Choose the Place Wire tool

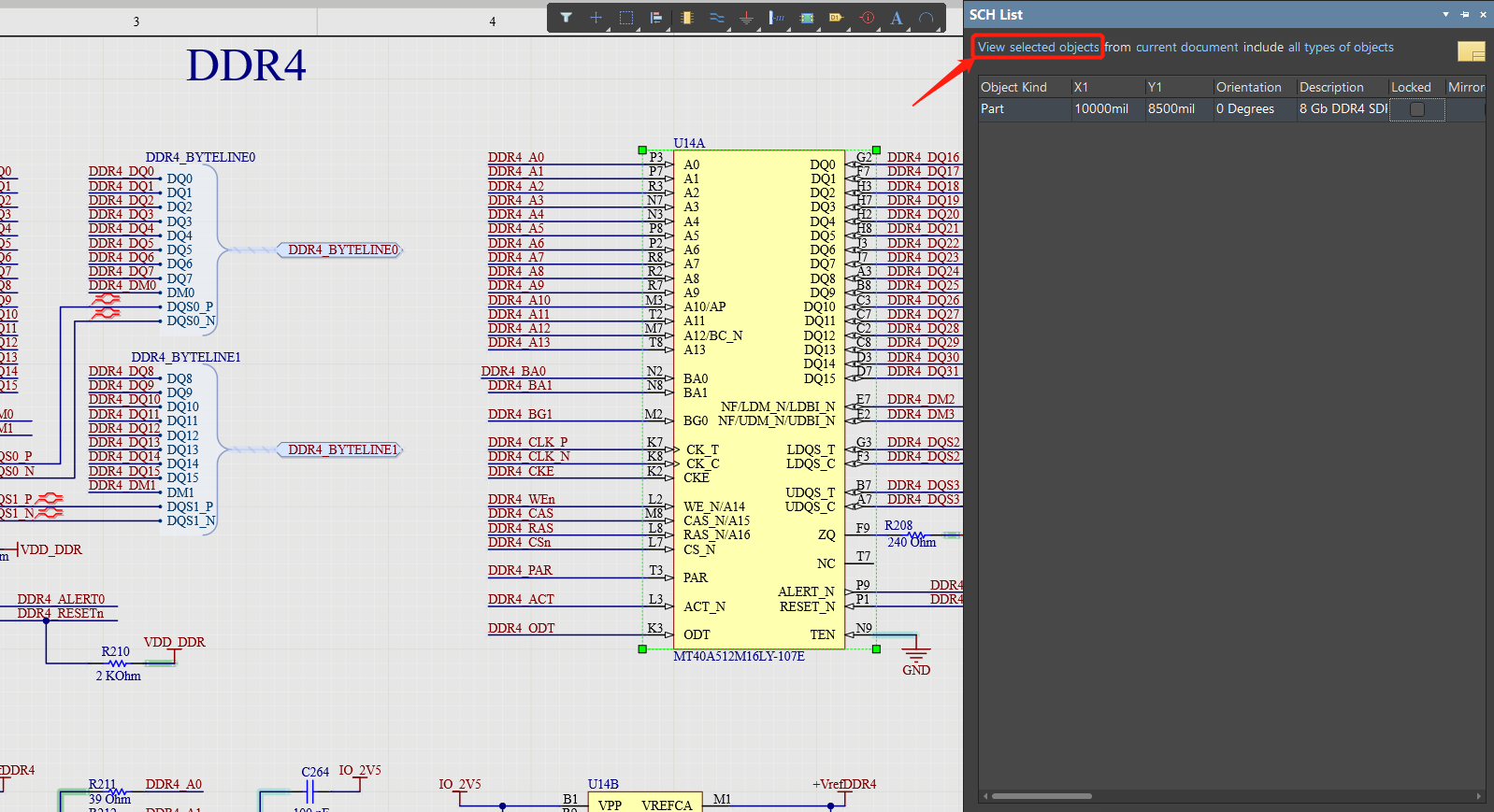[717, 18]
